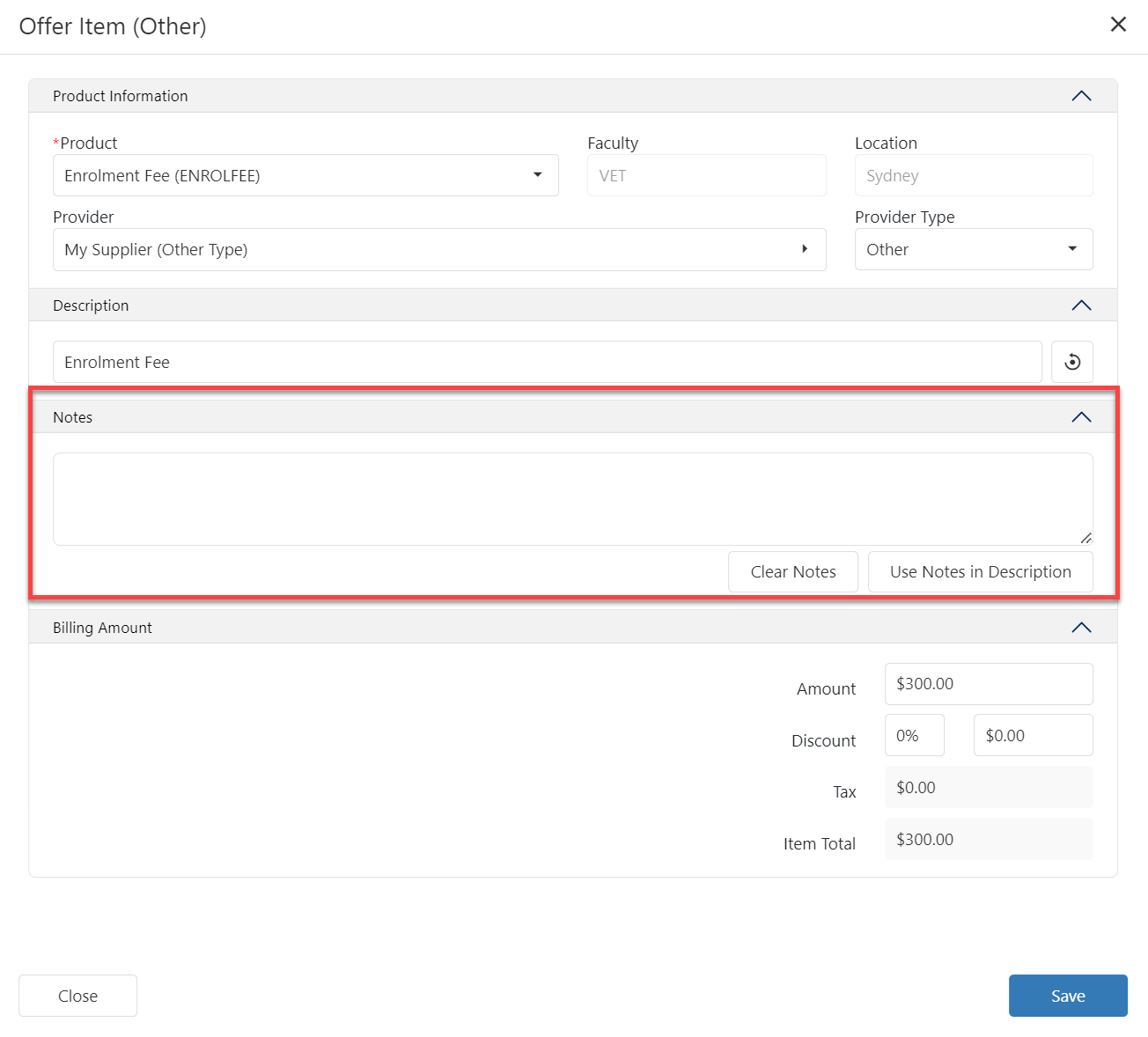The width and height of the screenshot is (1148, 1037).
Task: Expand the Provider My Supplier selector
Action: coord(439,249)
